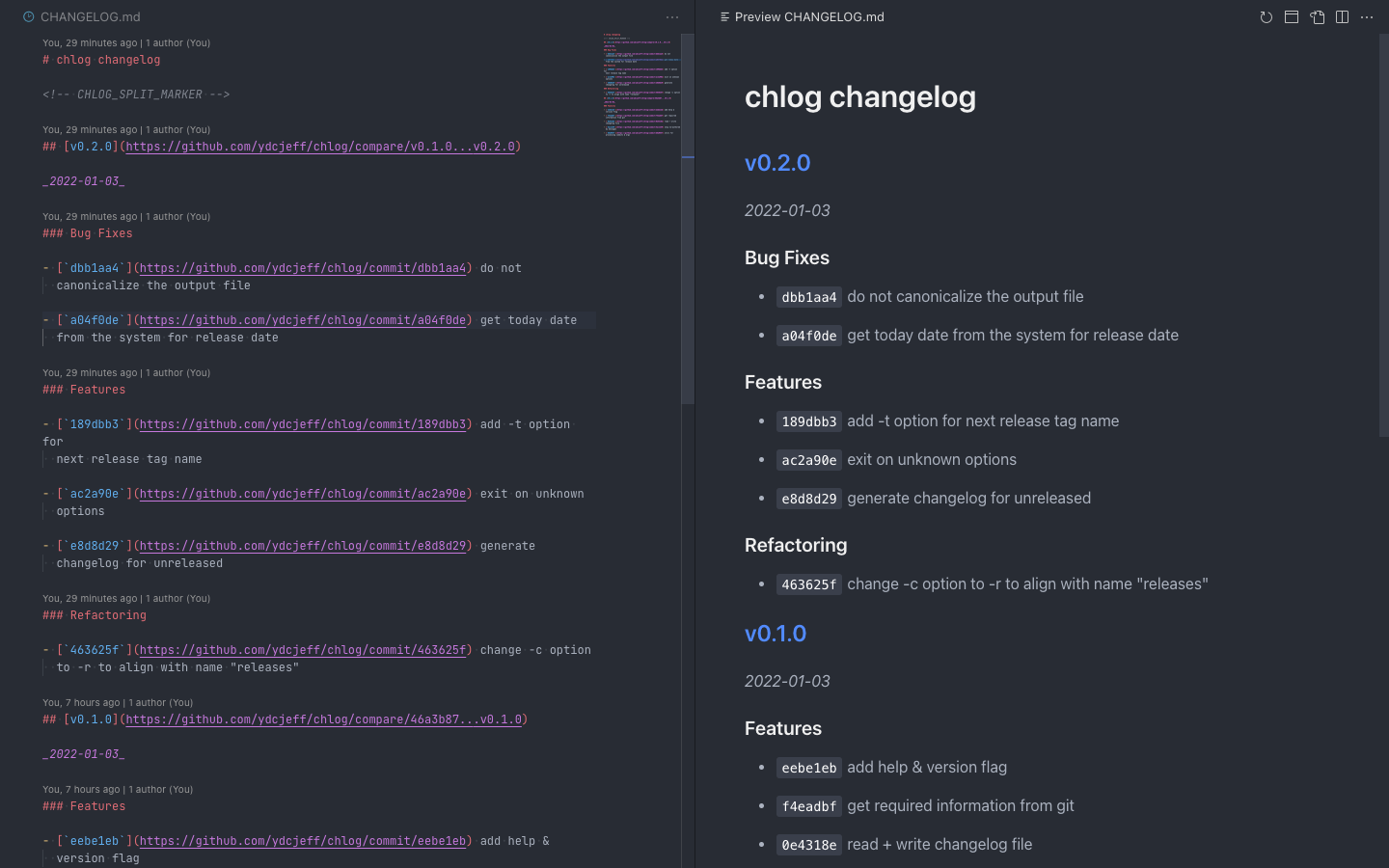Select the Preview CHANGELOG.md tab
Viewport: 1389px width, 868px height.
click(803, 17)
